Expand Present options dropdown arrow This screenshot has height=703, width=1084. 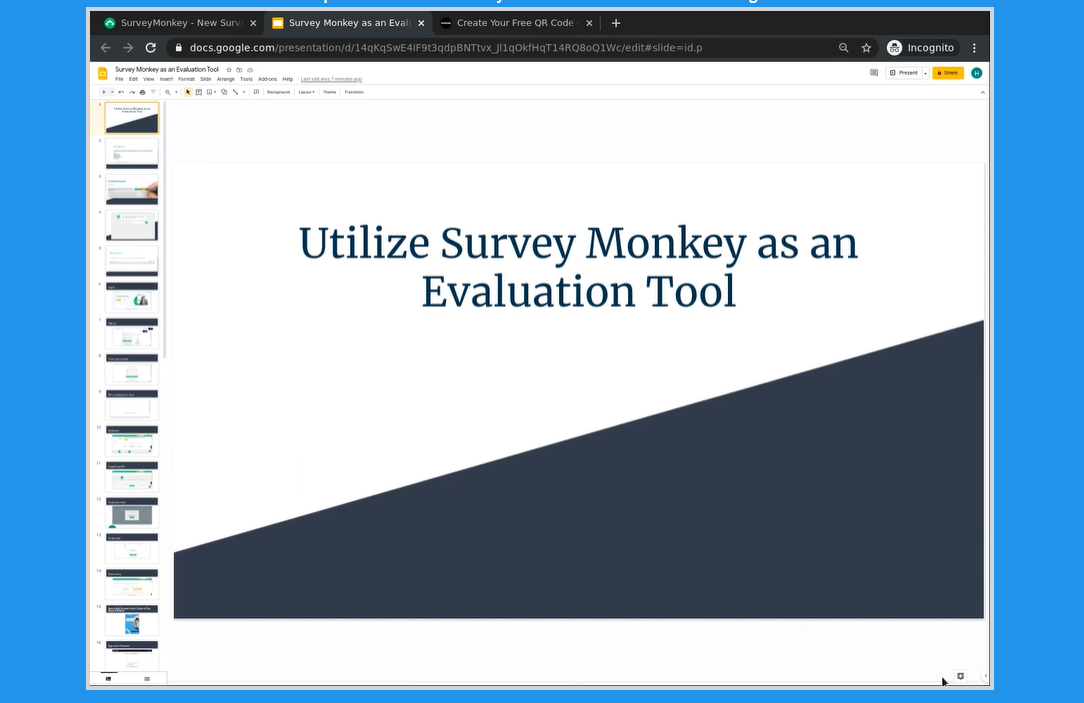(926, 73)
